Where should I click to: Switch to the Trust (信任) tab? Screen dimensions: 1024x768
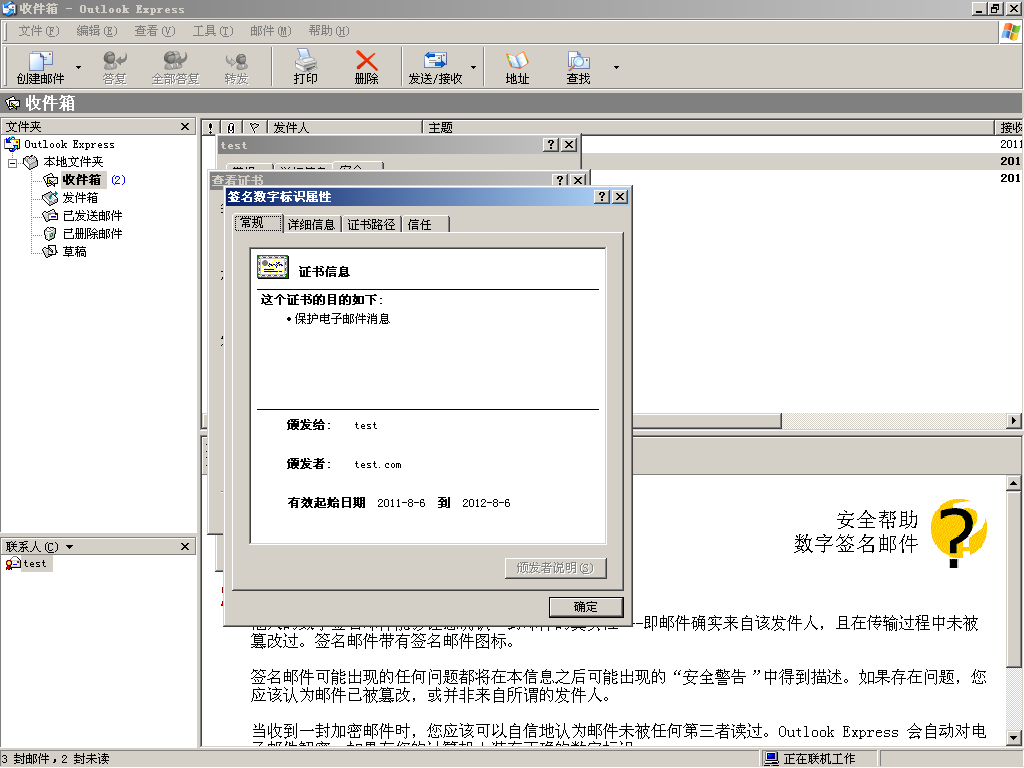(x=425, y=224)
